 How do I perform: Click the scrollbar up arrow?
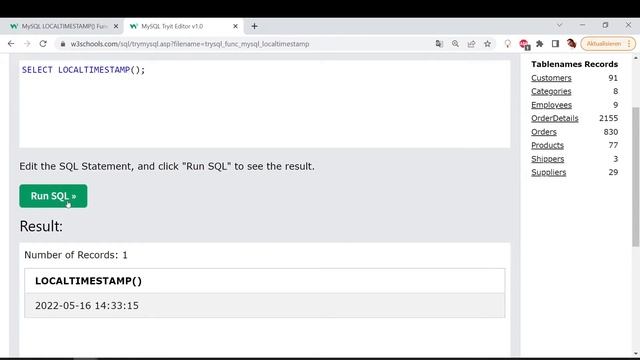tap(636, 58)
